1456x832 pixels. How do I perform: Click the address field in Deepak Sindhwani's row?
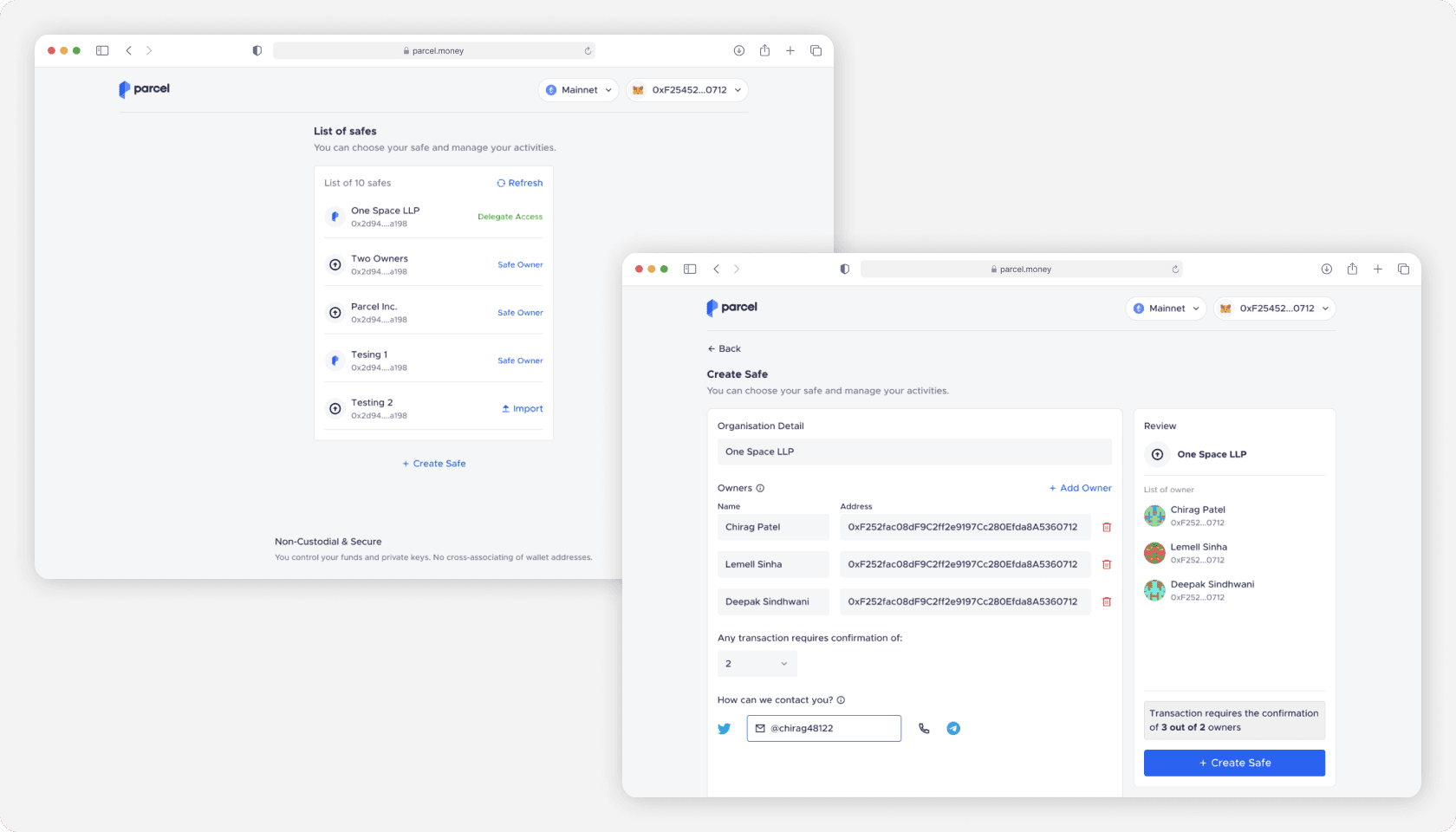965,601
